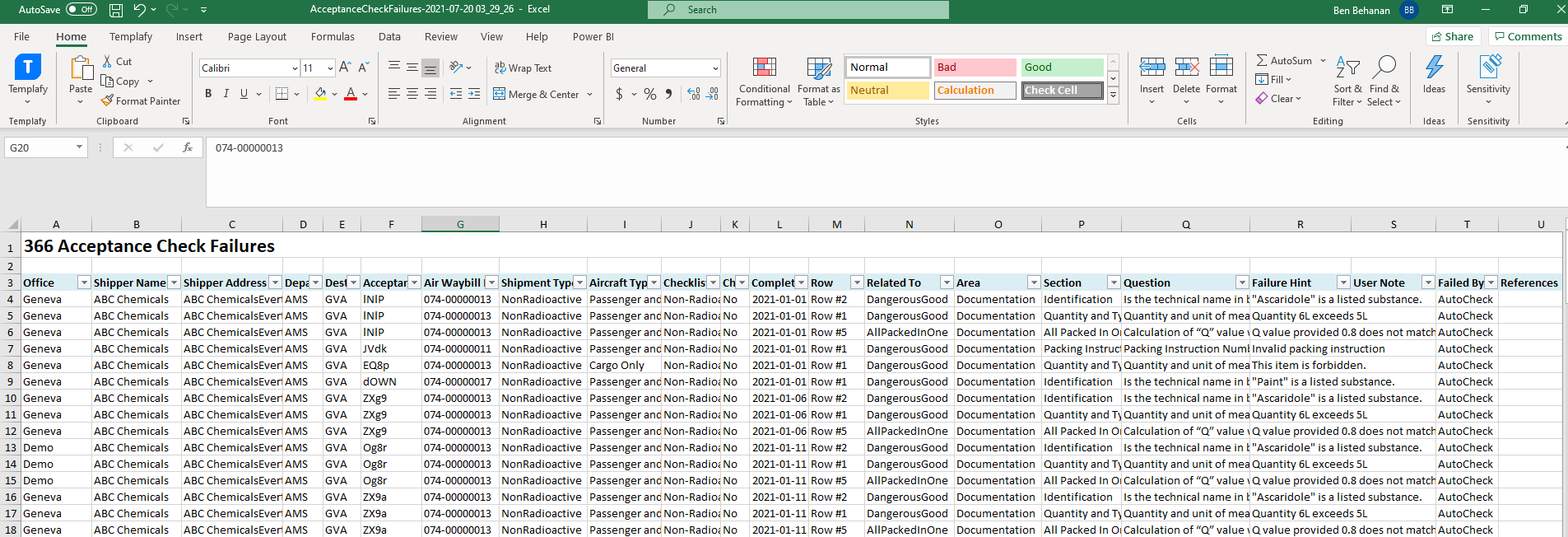Apply the percent style format
The height and width of the screenshot is (537, 1568).
point(650,94)
